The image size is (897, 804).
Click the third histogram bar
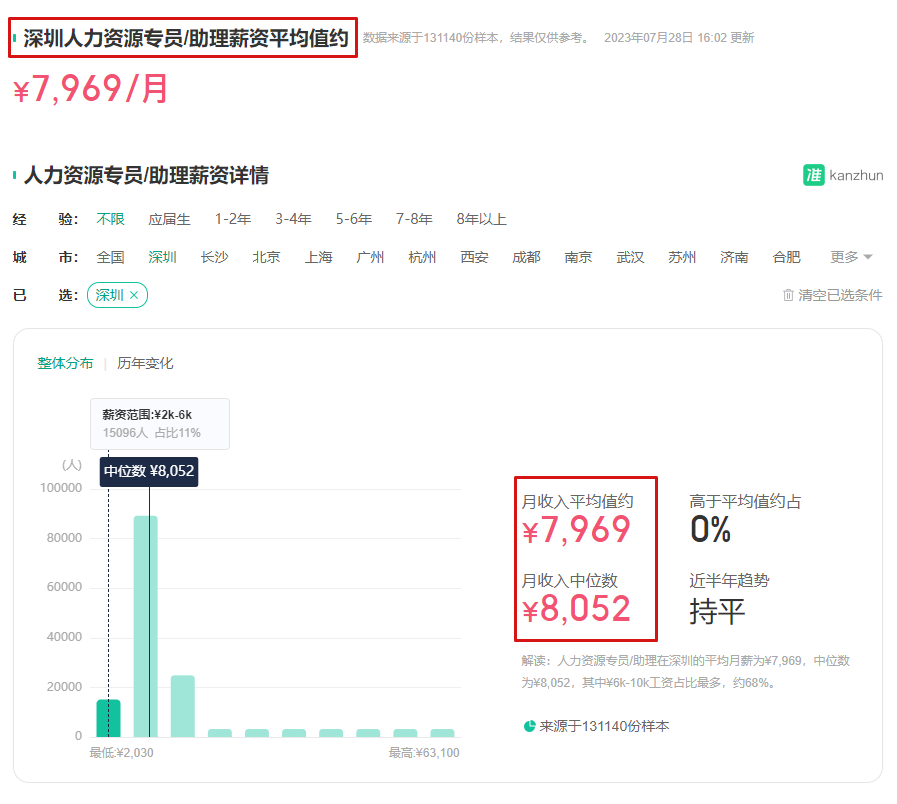click(183, 706)
